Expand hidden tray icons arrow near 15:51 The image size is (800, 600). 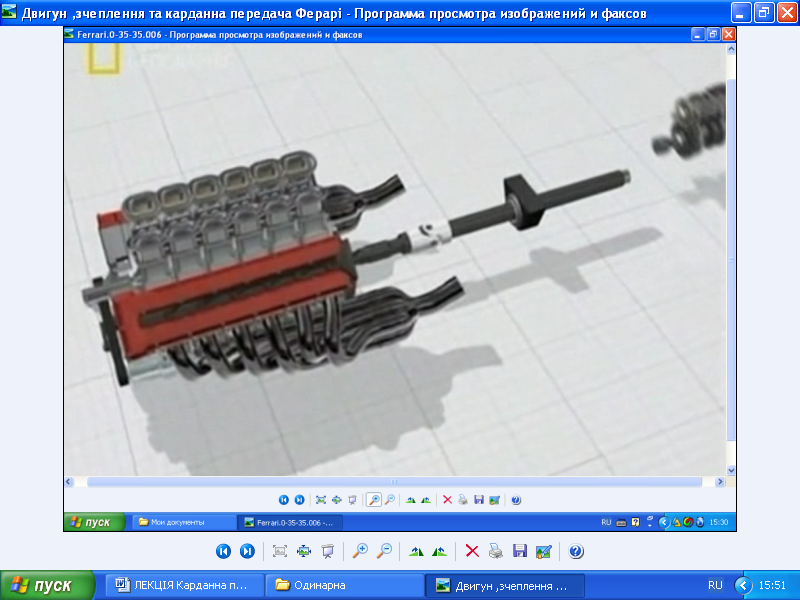(x=743, y=585)
